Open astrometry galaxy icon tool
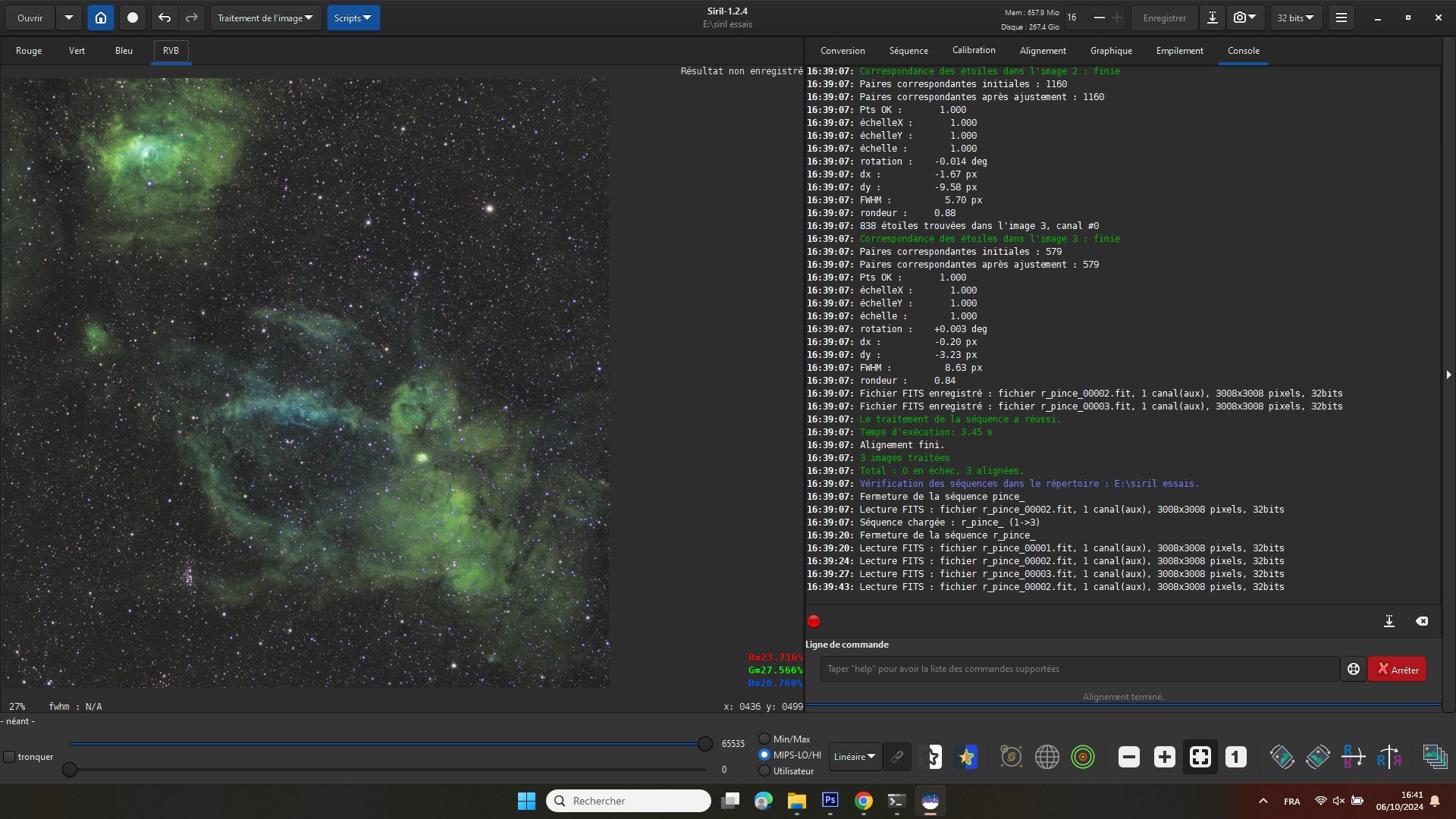 pyautogui.click(x=1011, y=757)
